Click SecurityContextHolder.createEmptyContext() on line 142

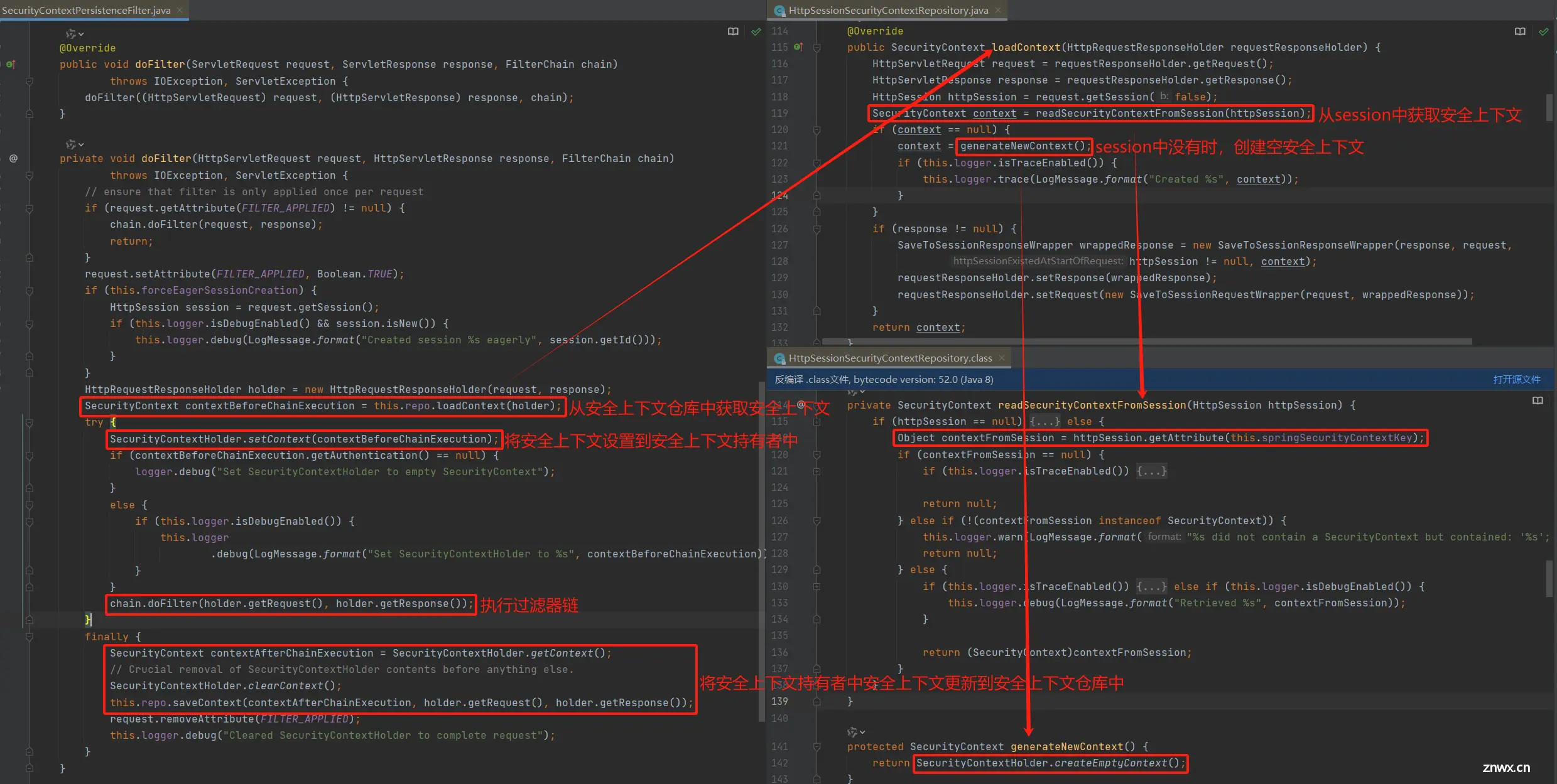pos(1050,763)
